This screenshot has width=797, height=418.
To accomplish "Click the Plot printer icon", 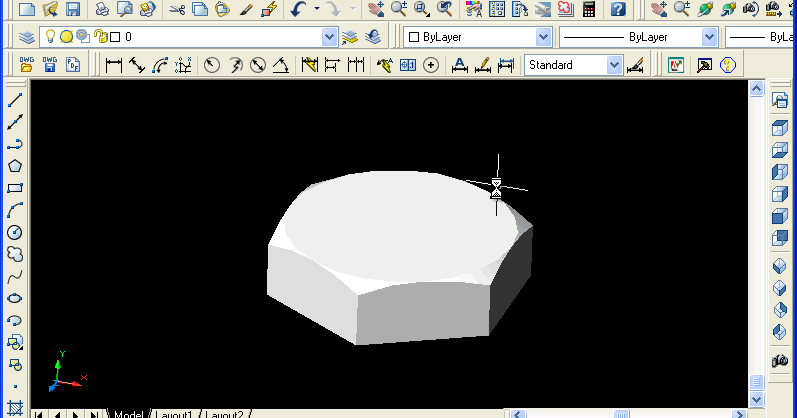I will 102,9.
